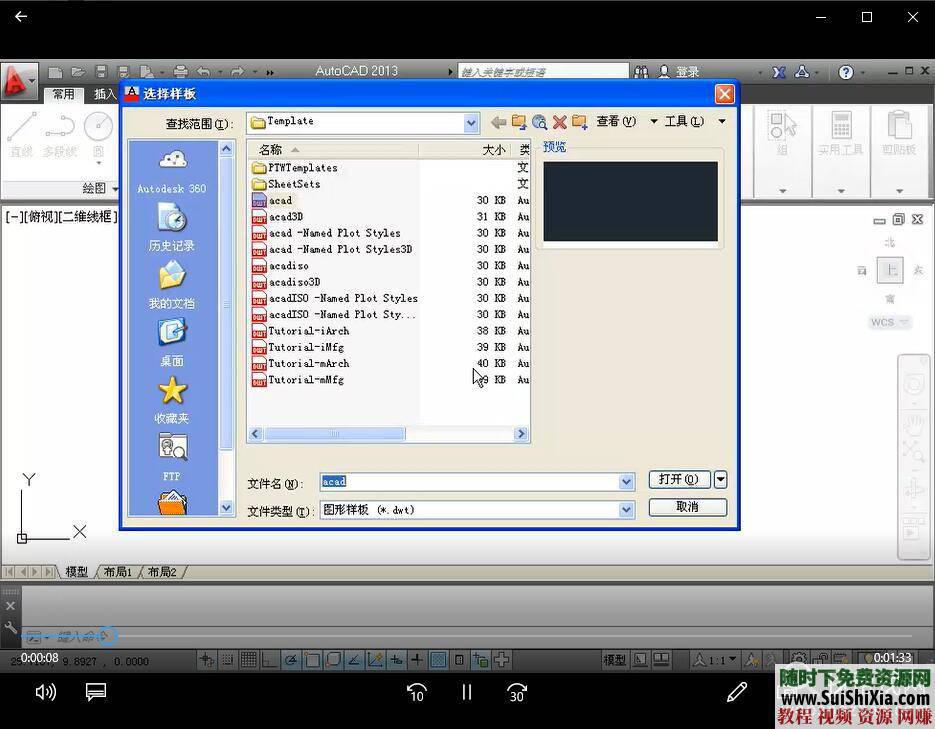Create a new folder in the dialog
The width and height of the screenshot is (935, 729).
point(578,121)
